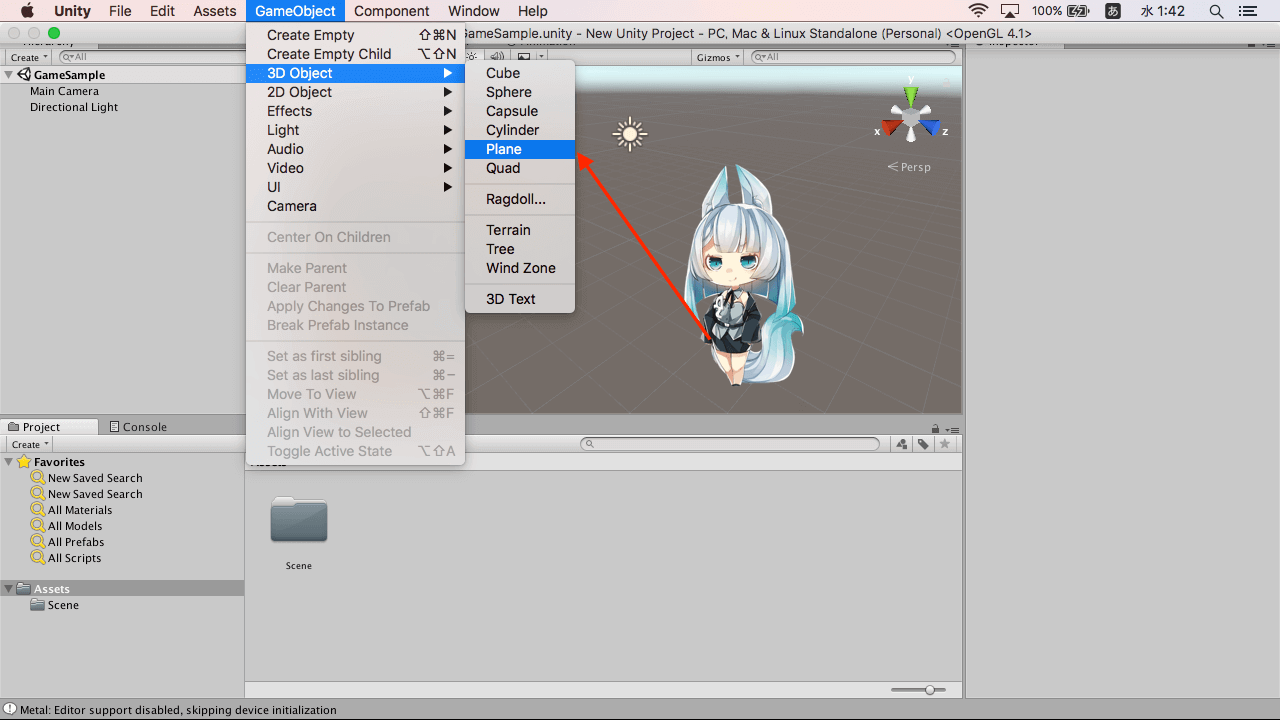The image size is (1280, 720).
Task: Choose Cube in the 3D Object submenu
Action: pos(519,73)
